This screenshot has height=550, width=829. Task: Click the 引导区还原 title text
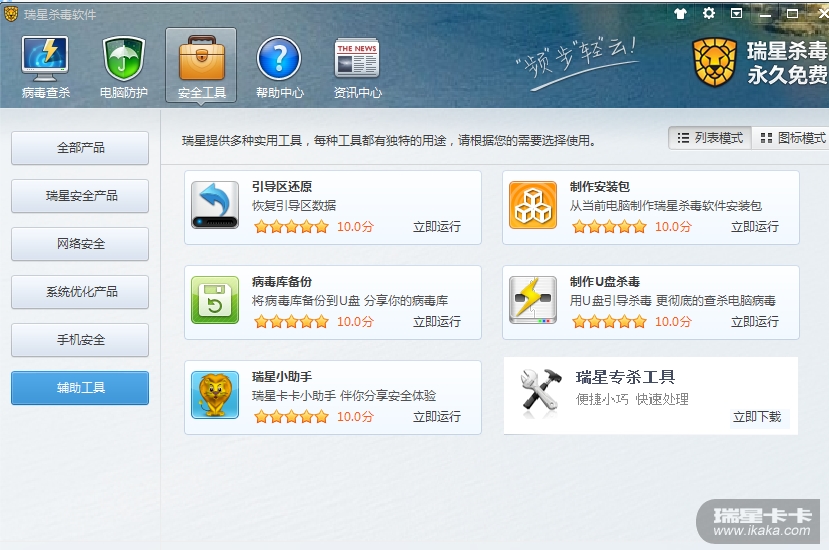[x=282, y=187]
